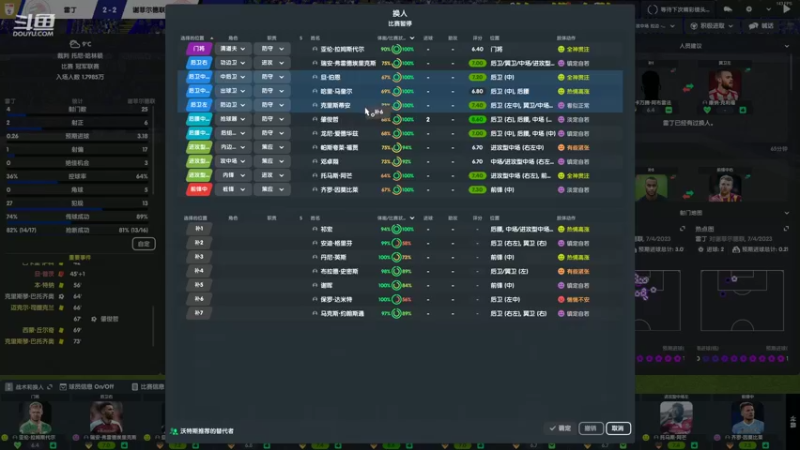Click the 传球成功 pass accuracy bar
Screen dimensions: 800x450
click(x=77, y=222)
